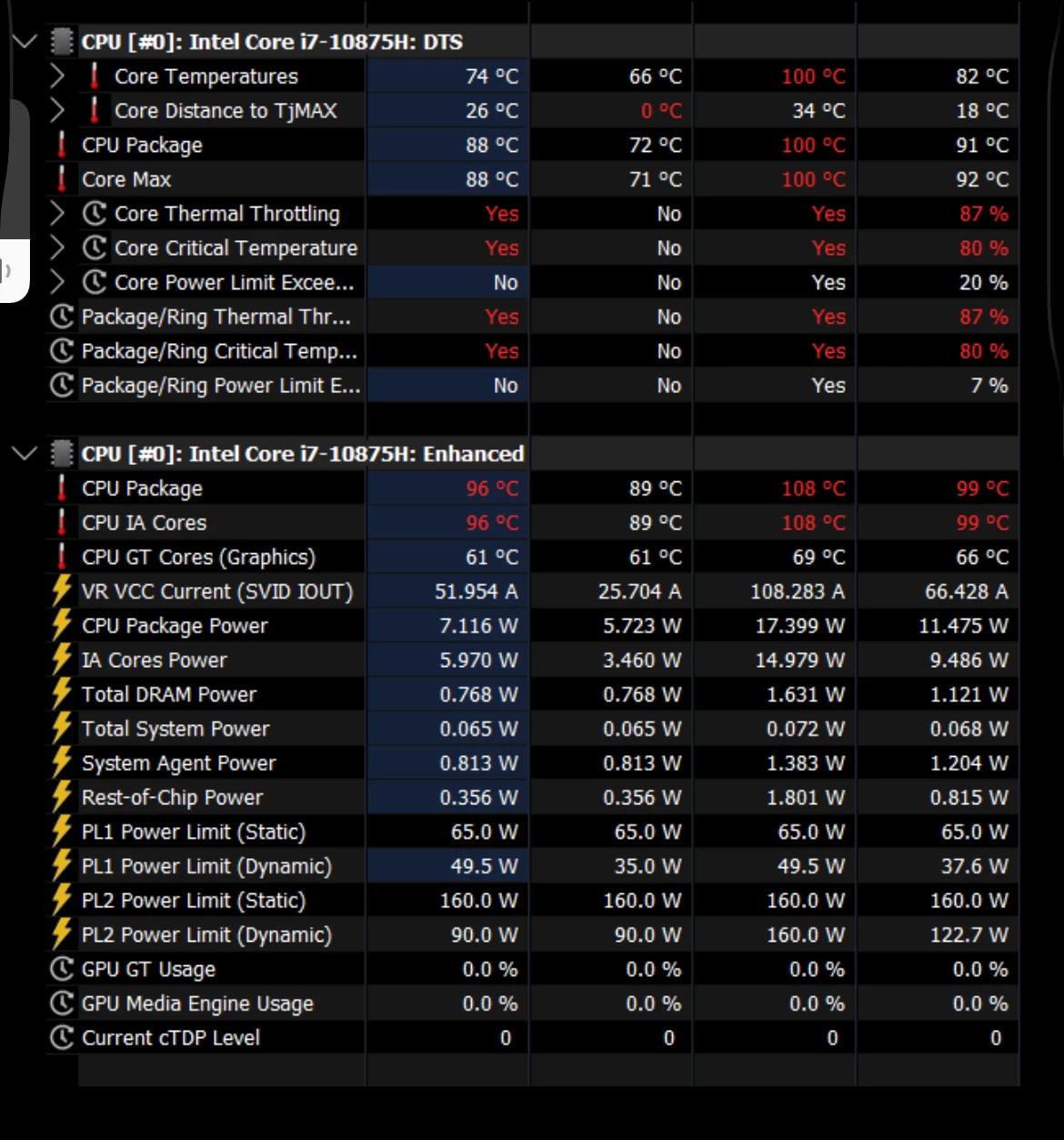Viewport: 1064px width, 1140px height.
Task: Expand the Core Temperatures row
Action: click(x=57, y=76)
